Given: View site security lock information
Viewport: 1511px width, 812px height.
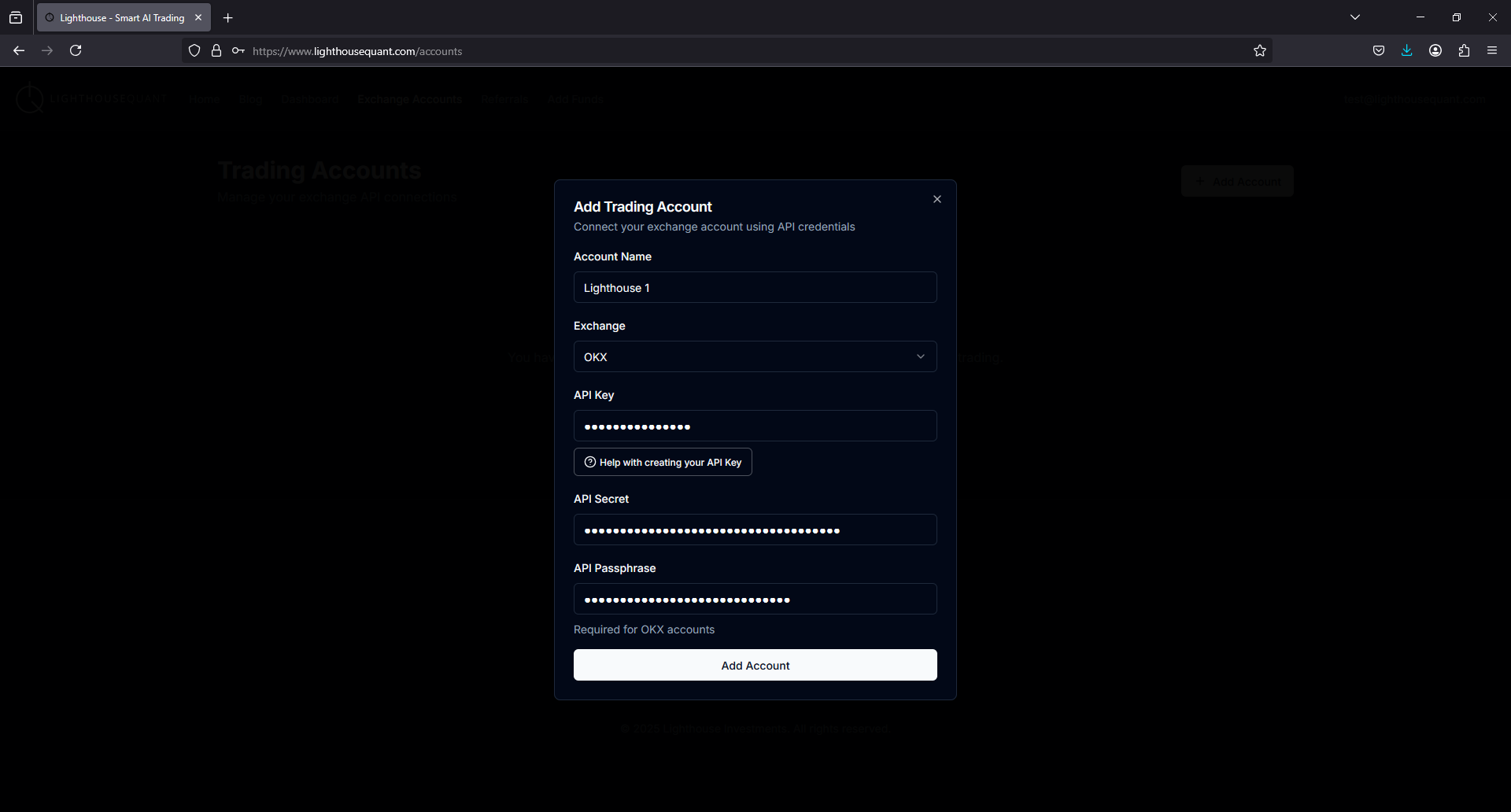Looking at the screenshot, I should 216,51.
